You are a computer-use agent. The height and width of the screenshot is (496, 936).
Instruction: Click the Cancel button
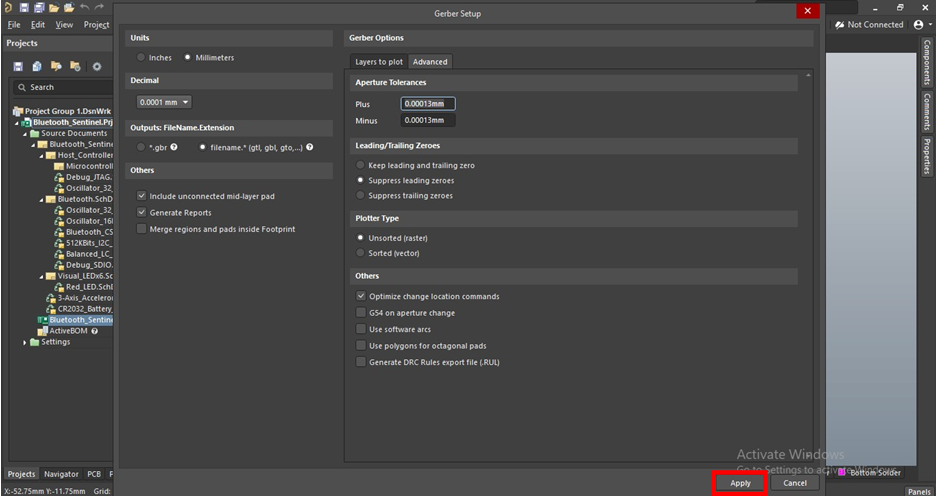pos(795,483)
